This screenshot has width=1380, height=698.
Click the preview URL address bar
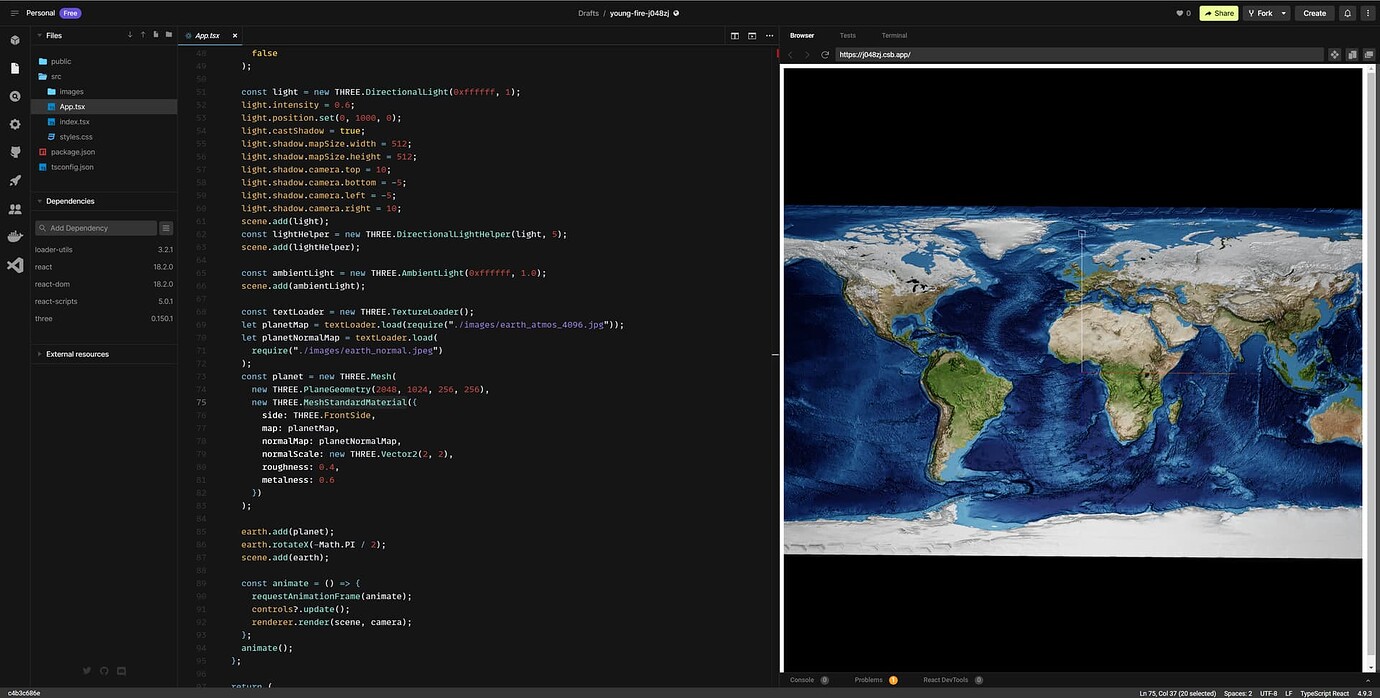pyautogui.click(x=950, y=54)
